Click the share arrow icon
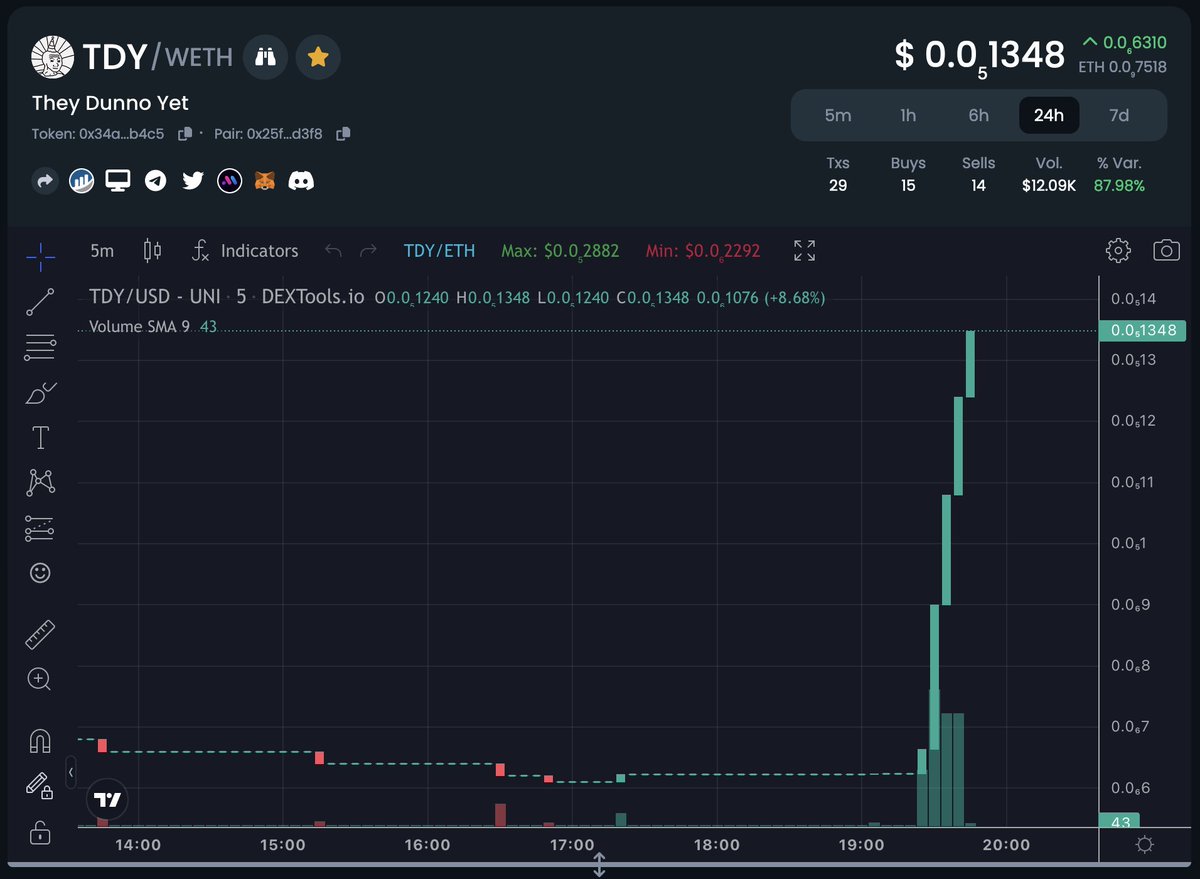This screenshot has height=879, width=1200. point(45,181)
